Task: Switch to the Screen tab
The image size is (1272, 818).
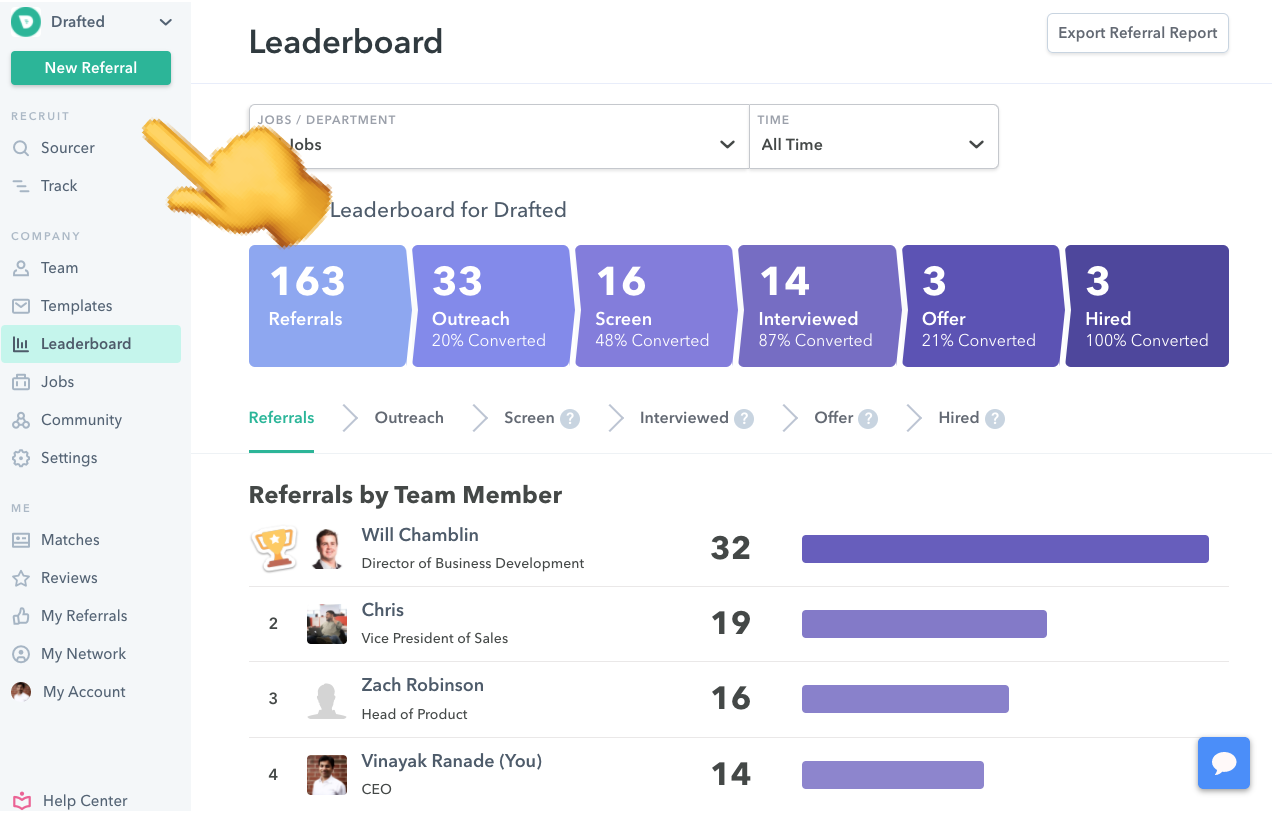Action: [x=529, y=418]
